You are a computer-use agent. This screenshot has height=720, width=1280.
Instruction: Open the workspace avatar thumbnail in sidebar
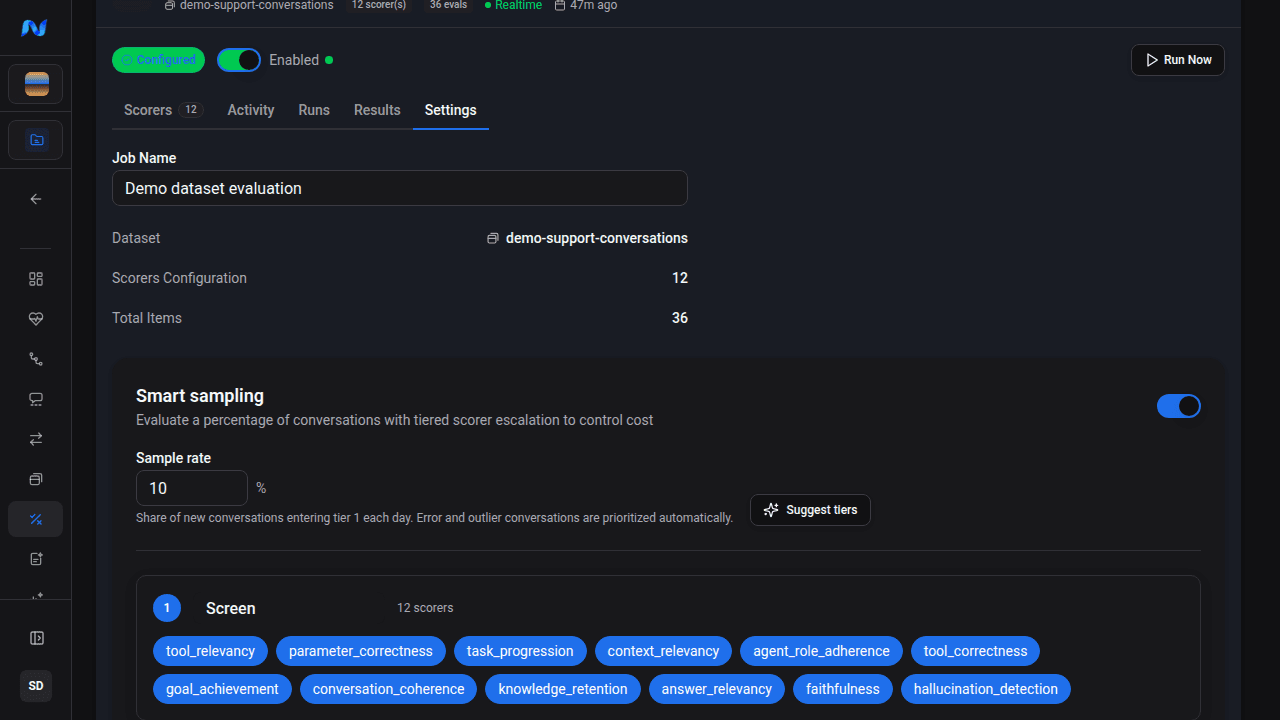coord(36,84)
